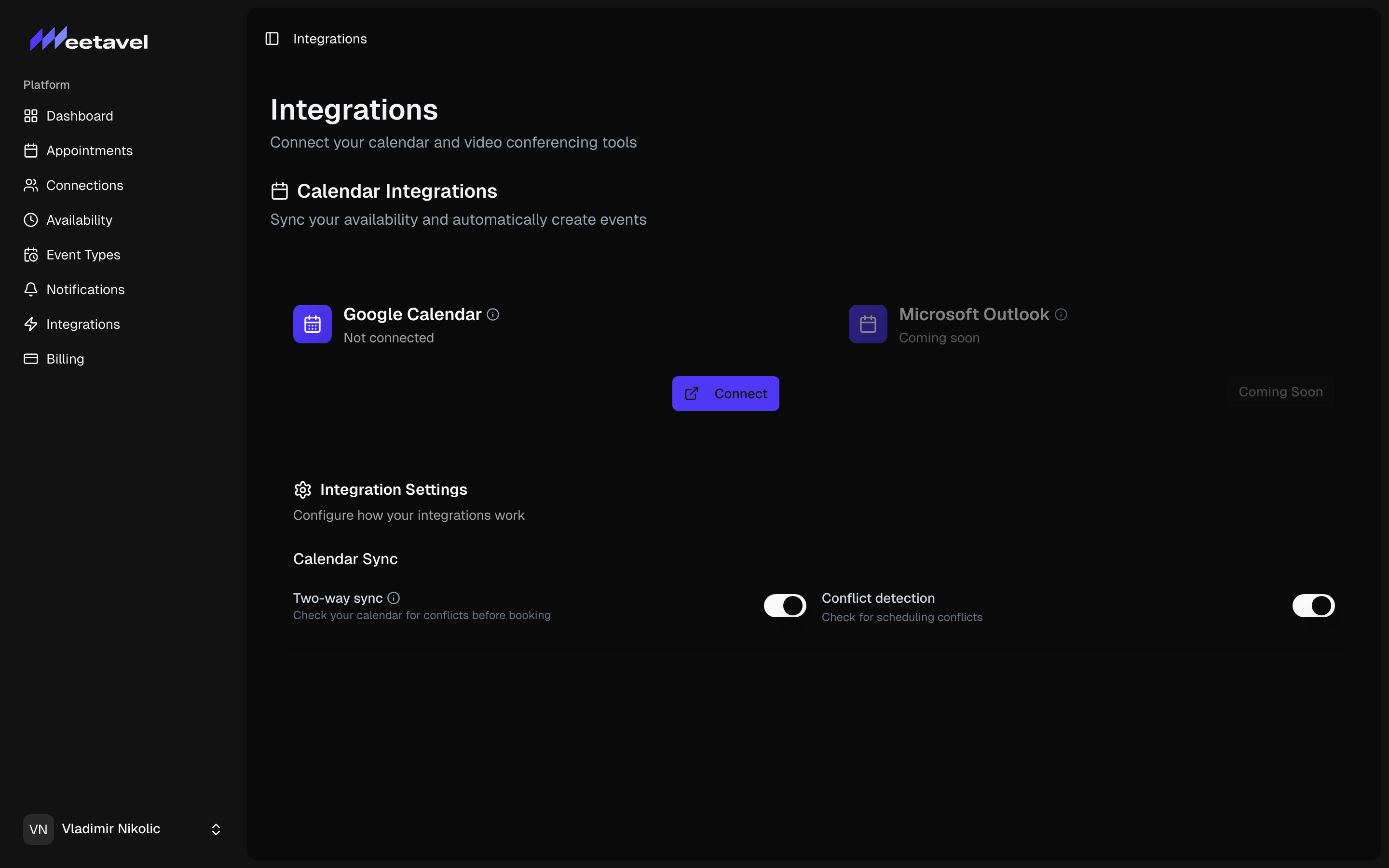
Task: Open the Integrations breadcrumb at top
Action: (x=329, y=39)
